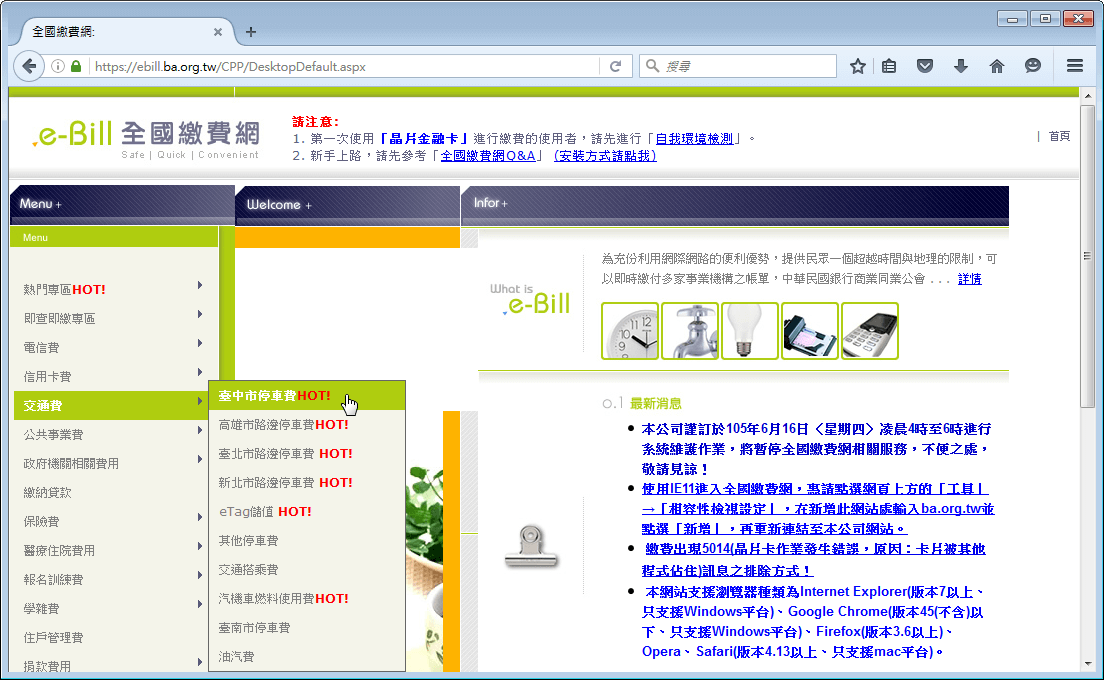Open a new tab with plus button

[x=251, y=31]
